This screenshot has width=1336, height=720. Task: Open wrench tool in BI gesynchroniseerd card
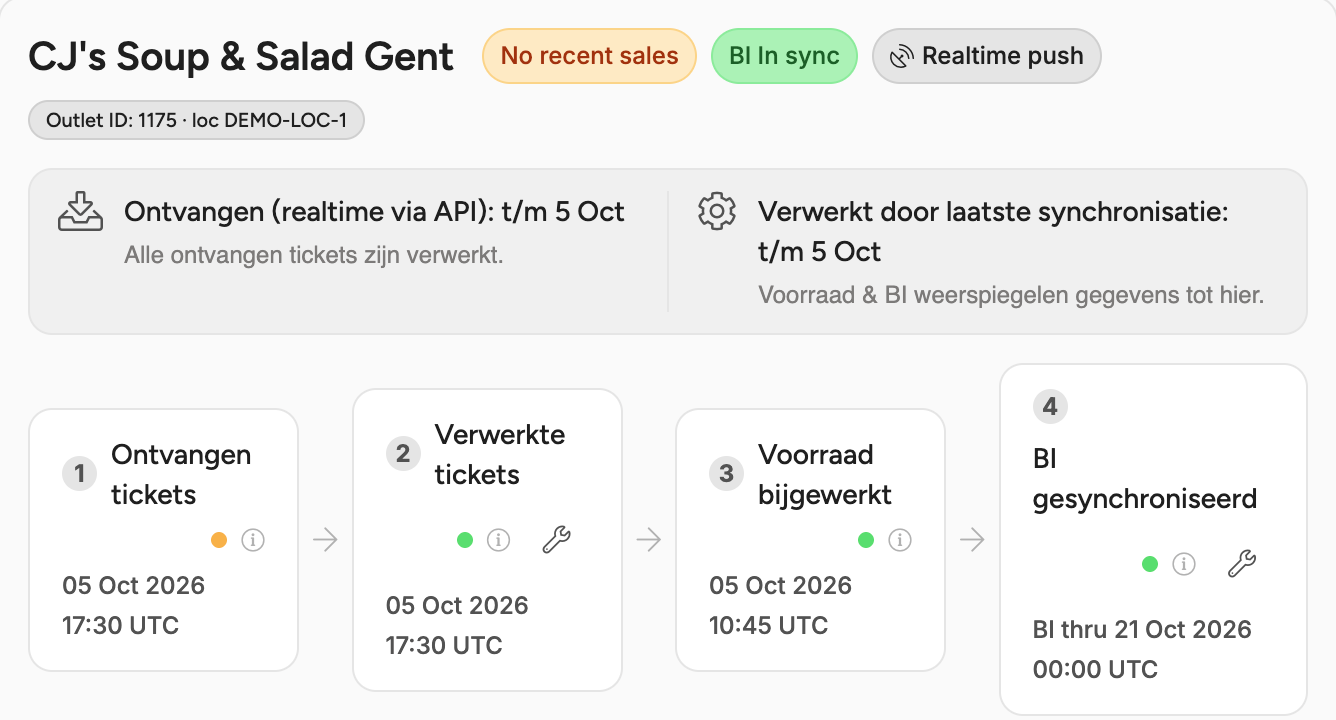point(1242,564)
